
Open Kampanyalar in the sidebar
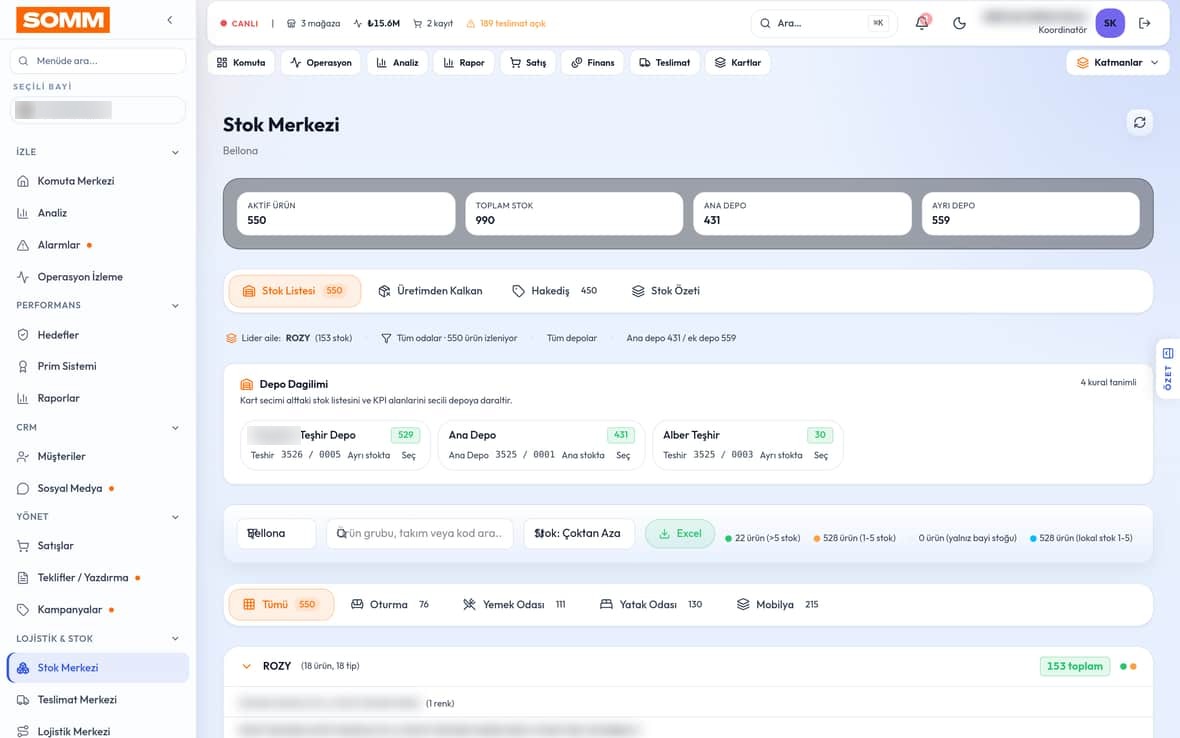tap(98, 610)
